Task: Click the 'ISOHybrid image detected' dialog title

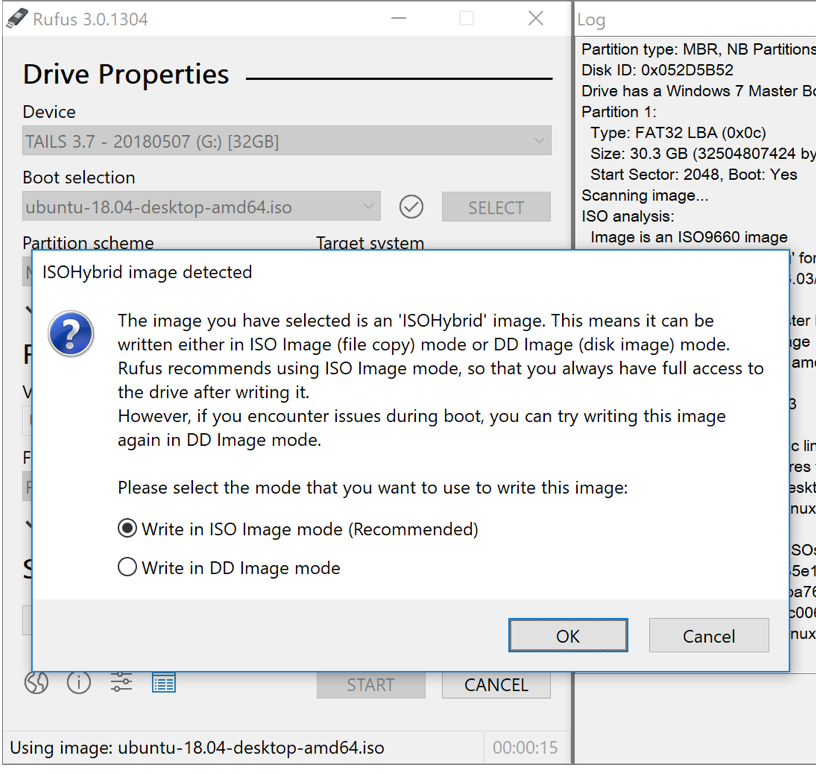Action: coord(147,272)
